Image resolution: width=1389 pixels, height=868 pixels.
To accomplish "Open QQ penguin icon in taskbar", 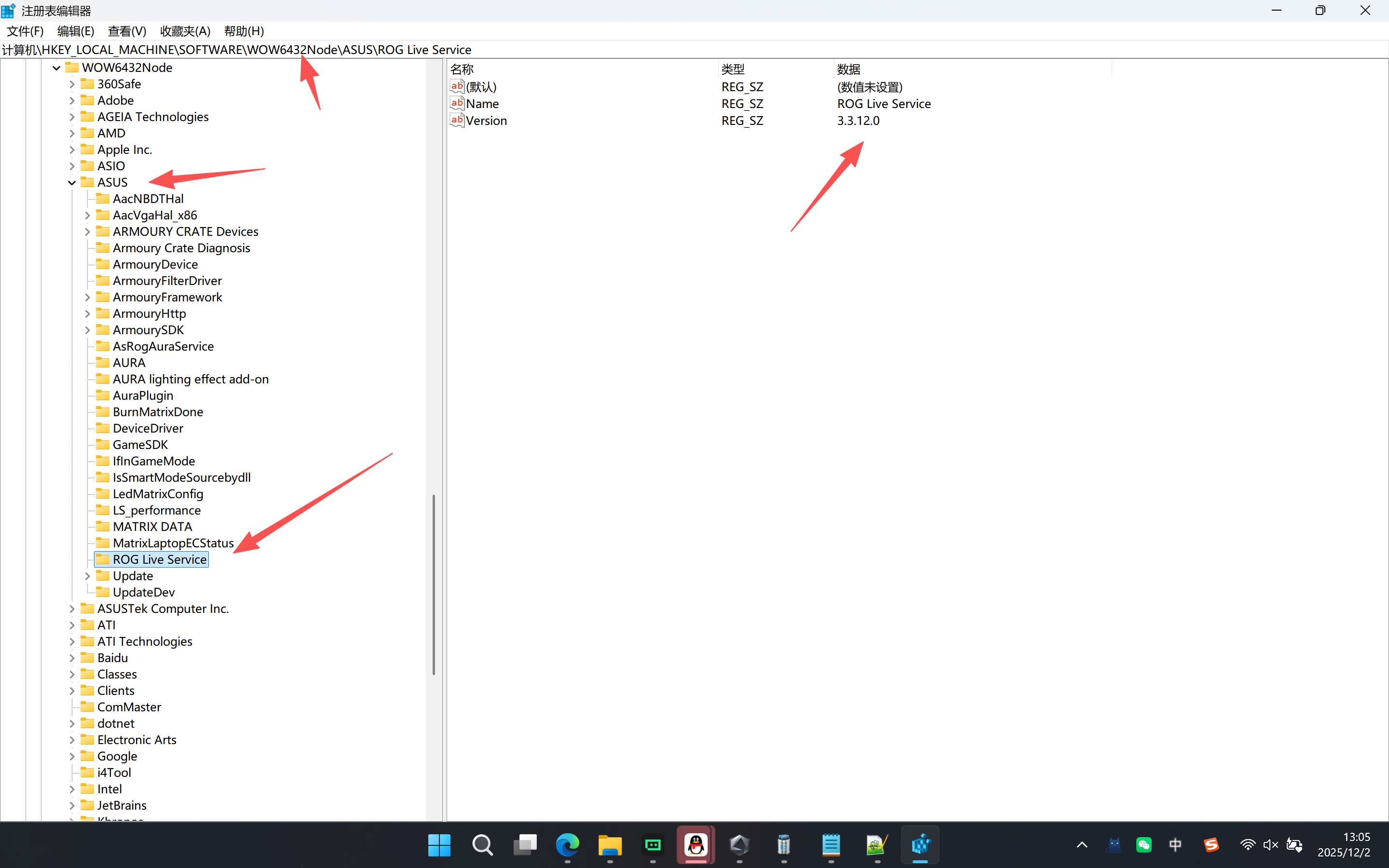I will click(695, 844).
